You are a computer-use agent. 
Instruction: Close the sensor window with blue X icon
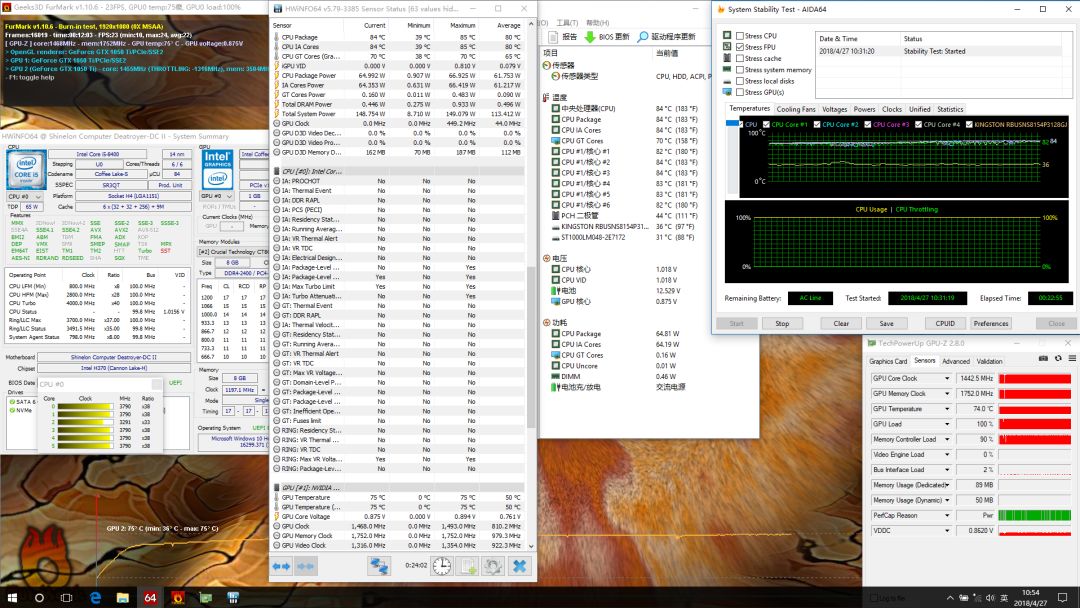pyautogui.click(x=520, y=566)
